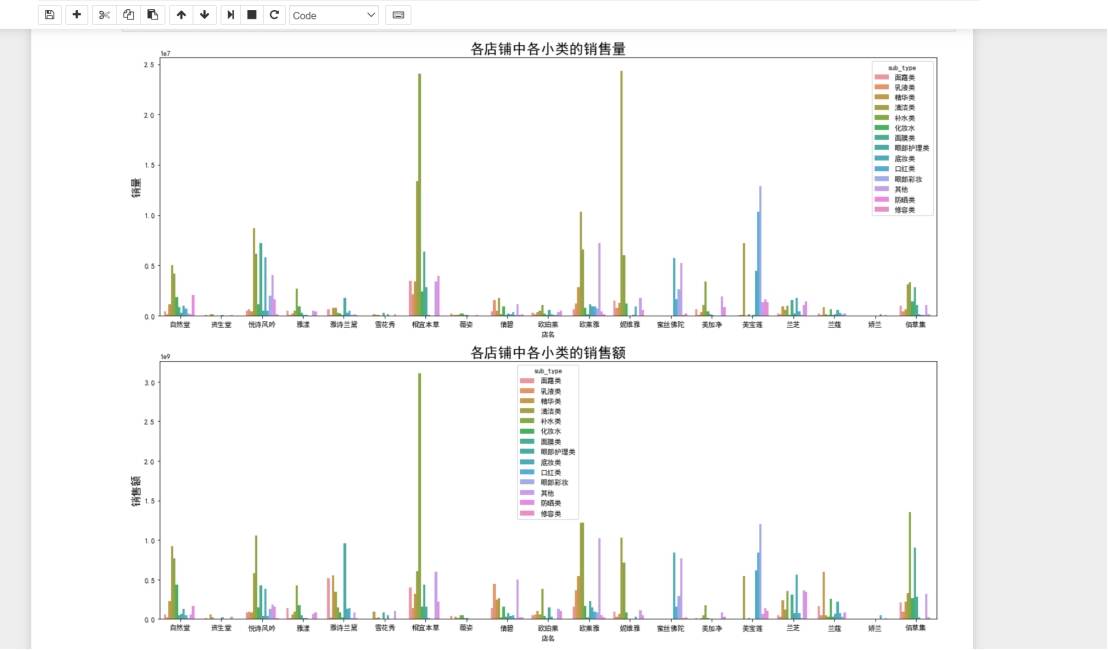The height and width of the screenshot is (650, 1108).
Task: Click 修容类 swatch in the lower chart legend
Action: pyautogui.click(x=527, y=514)
